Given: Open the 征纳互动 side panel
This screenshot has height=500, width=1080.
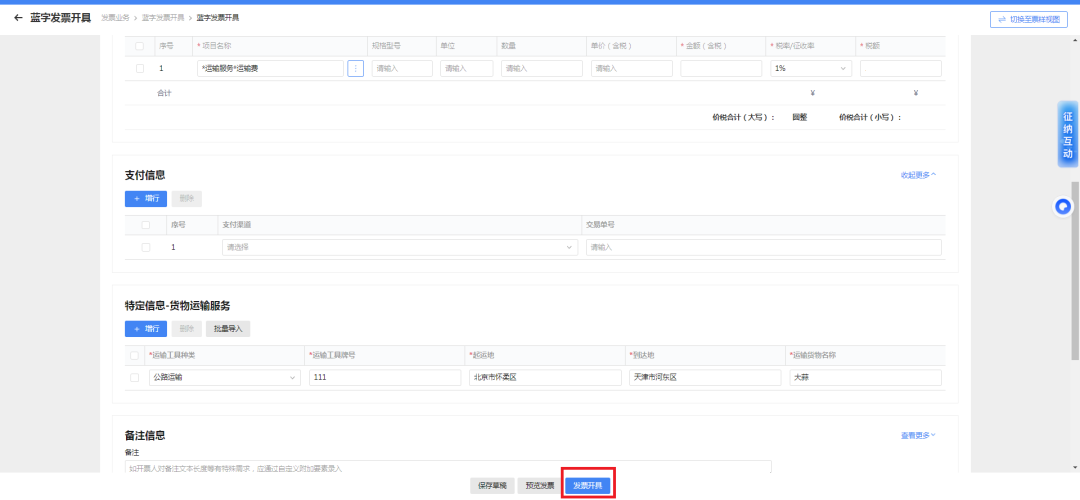Looking at the screenshot, I should tap(1068, 134).
